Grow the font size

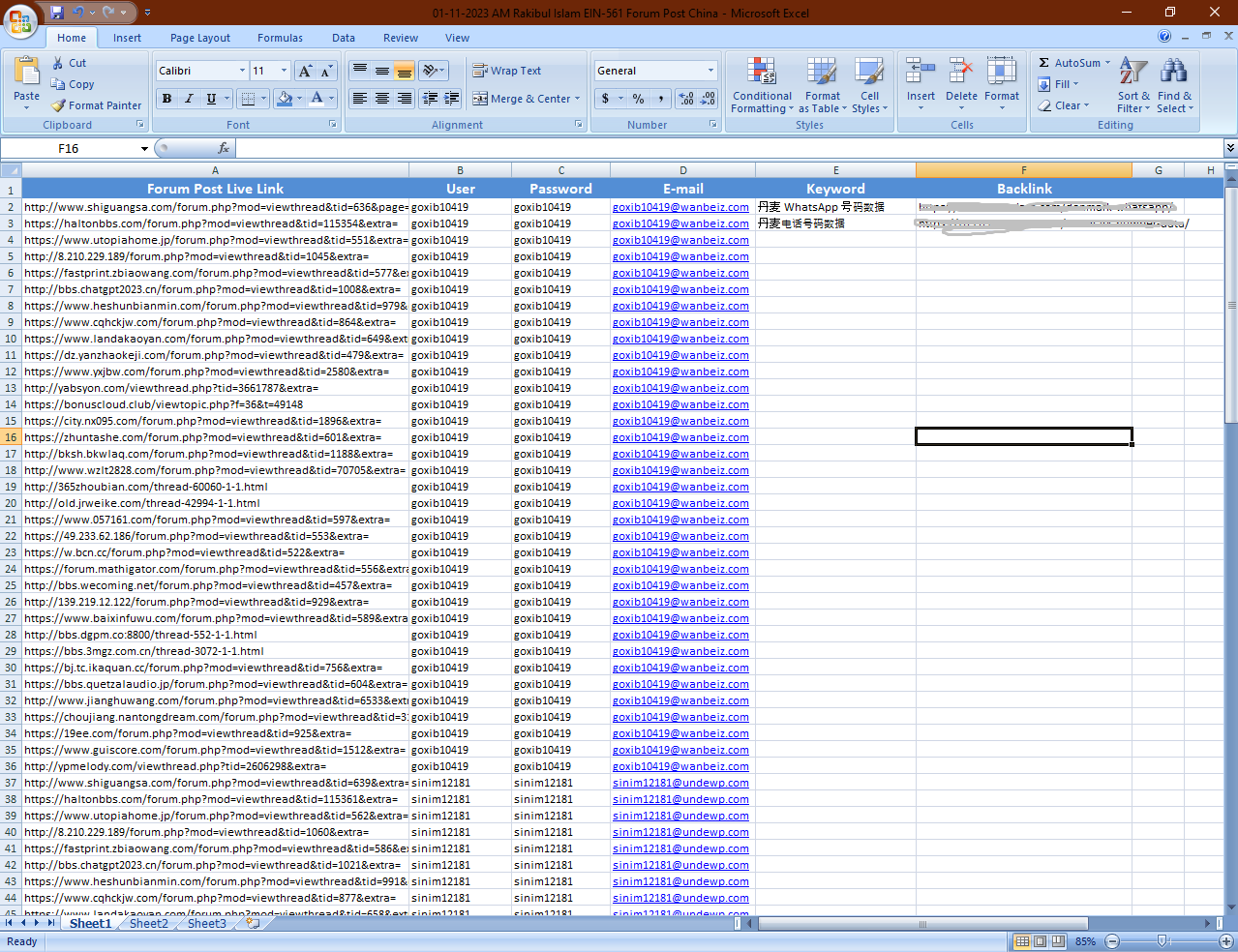tap(305, 71)
